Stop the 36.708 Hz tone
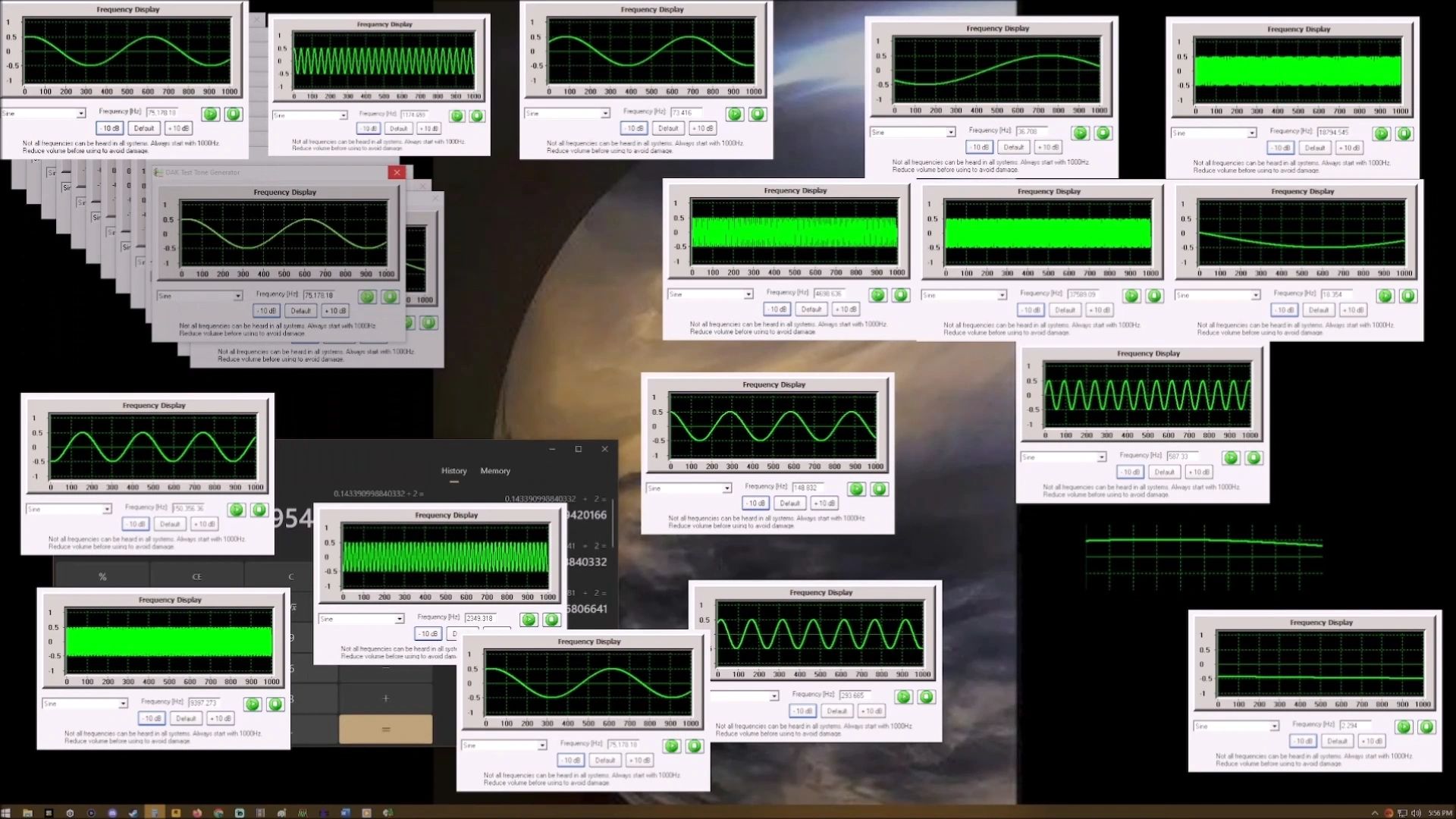Screen dimensions: 1456x819 click(1103, 133)
